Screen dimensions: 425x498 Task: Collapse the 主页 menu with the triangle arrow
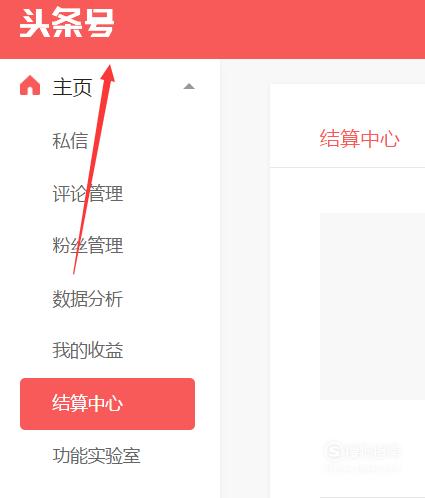189,87
